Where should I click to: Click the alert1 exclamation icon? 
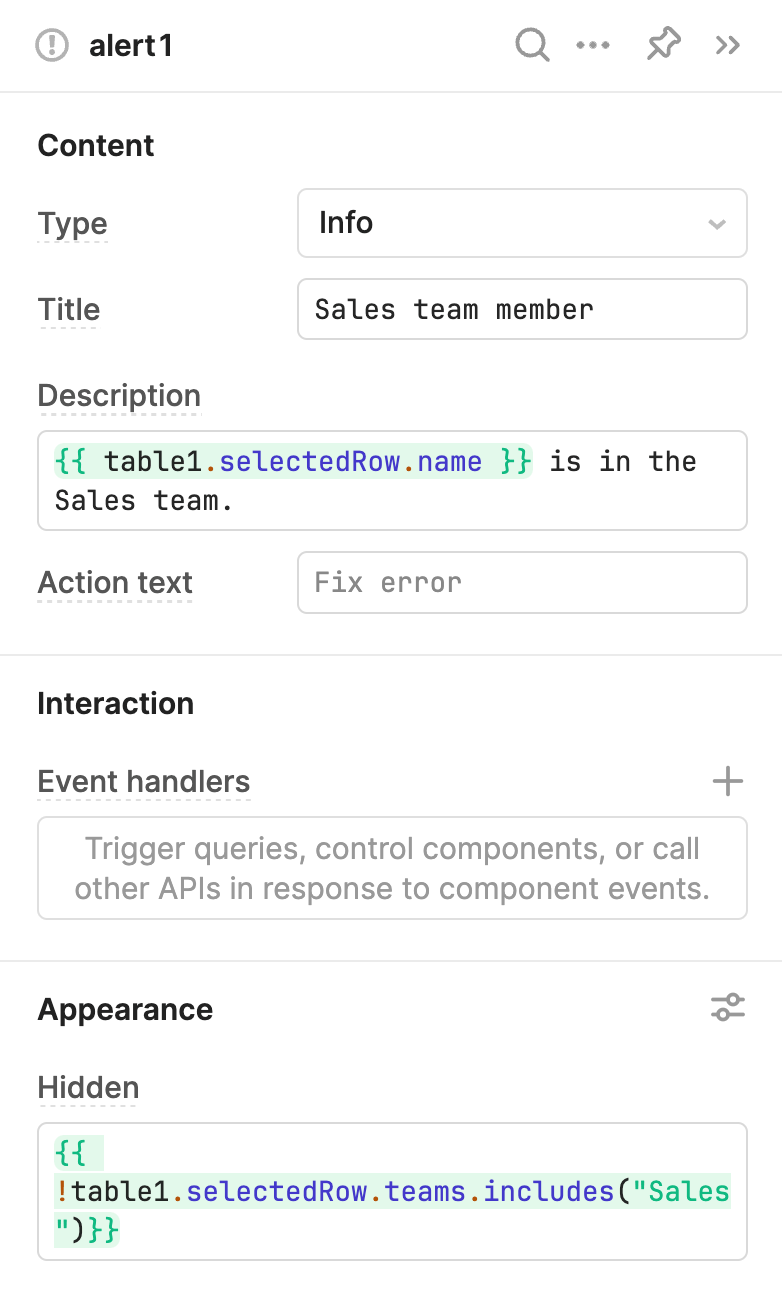click(52, 45)
